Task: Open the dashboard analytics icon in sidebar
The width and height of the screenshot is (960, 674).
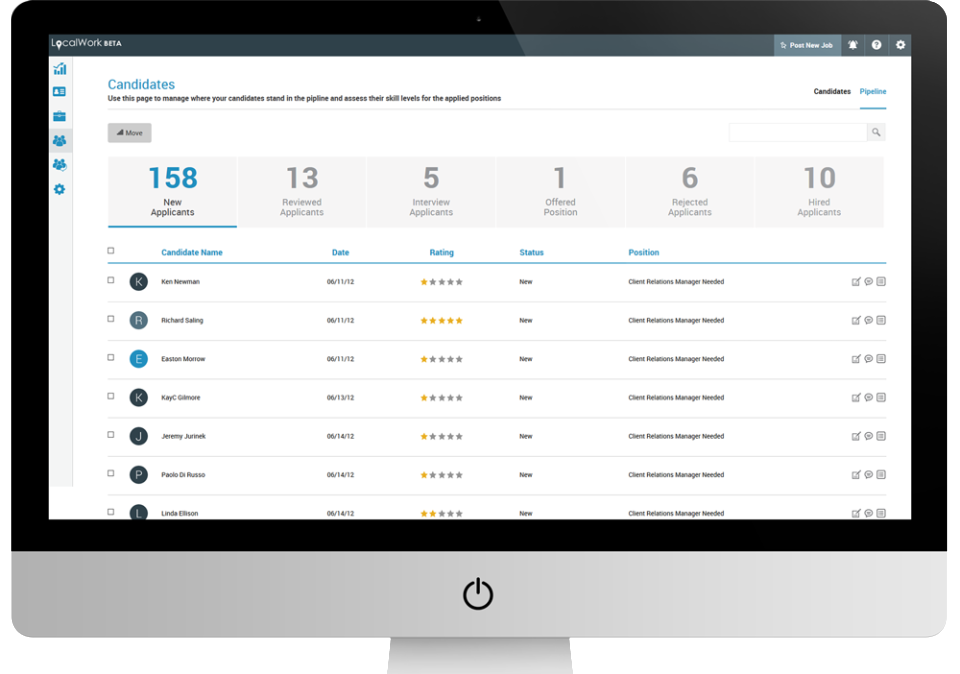Action: point(59,69)
